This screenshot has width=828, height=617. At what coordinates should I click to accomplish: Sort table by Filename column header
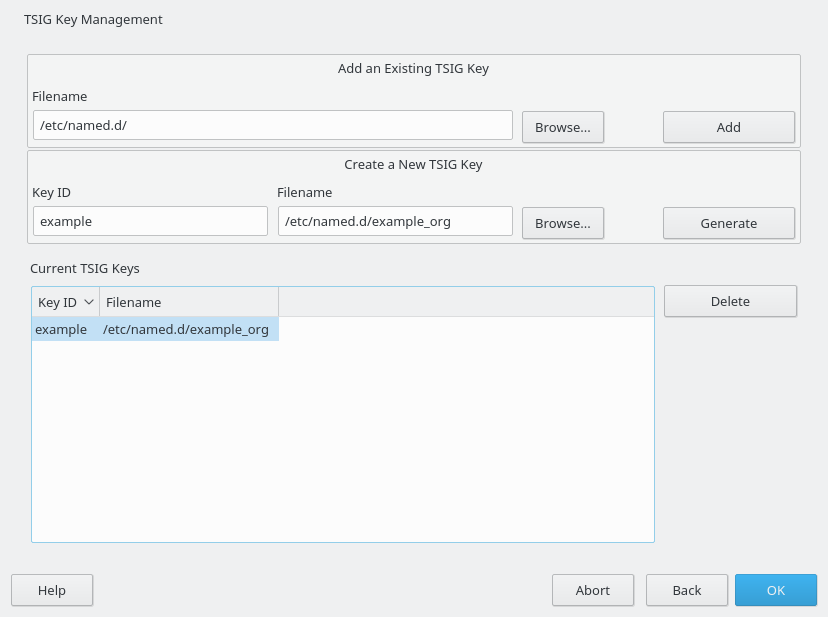(x=189, y=302)
